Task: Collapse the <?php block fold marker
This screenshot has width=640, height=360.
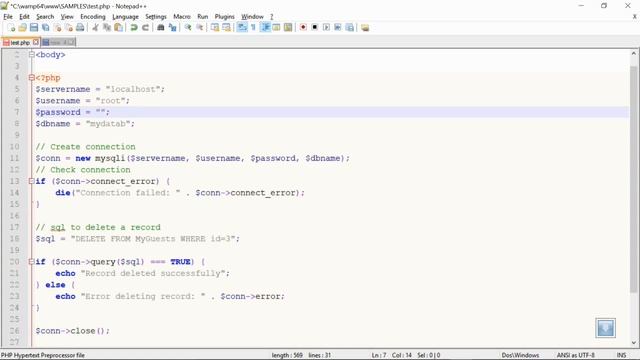Action: (x=31, y=78)
